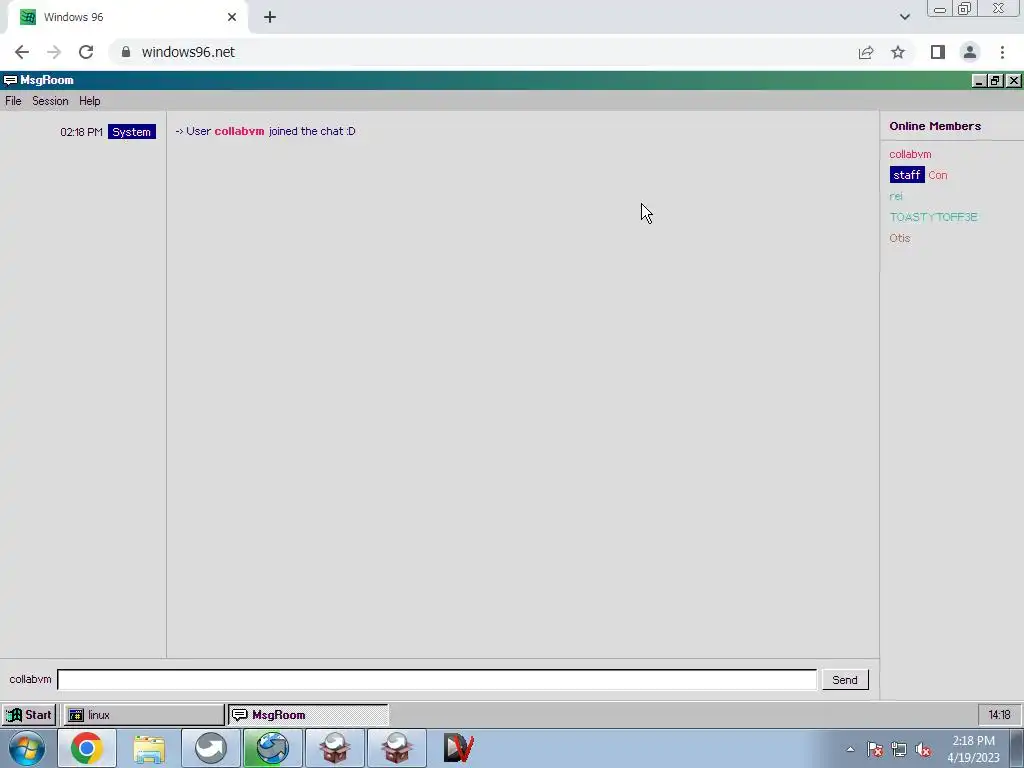Open a new browser tab
Viewport: 1024px width, 768px height.
(x=270, y=17)
